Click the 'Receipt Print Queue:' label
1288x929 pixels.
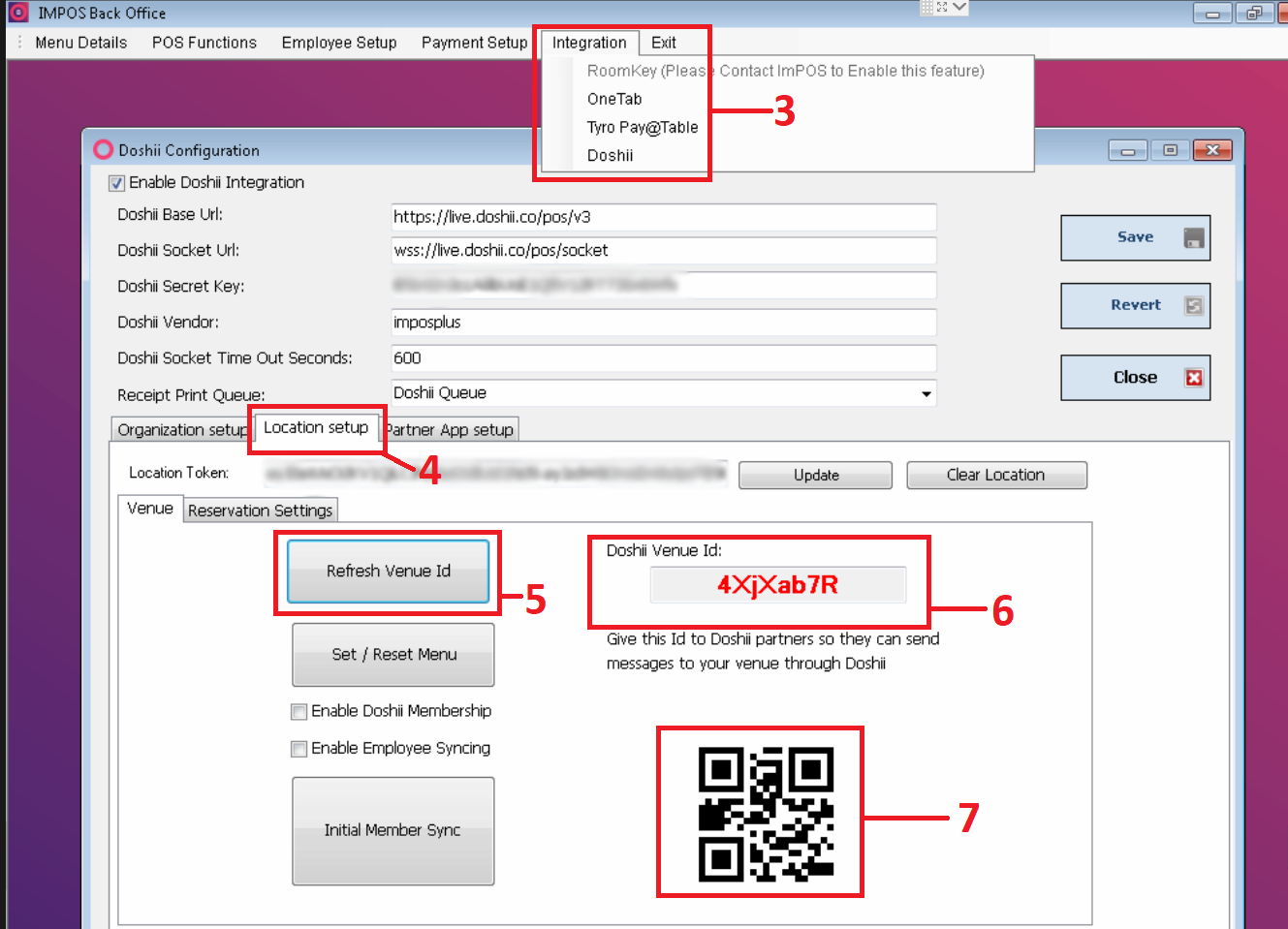191,395
